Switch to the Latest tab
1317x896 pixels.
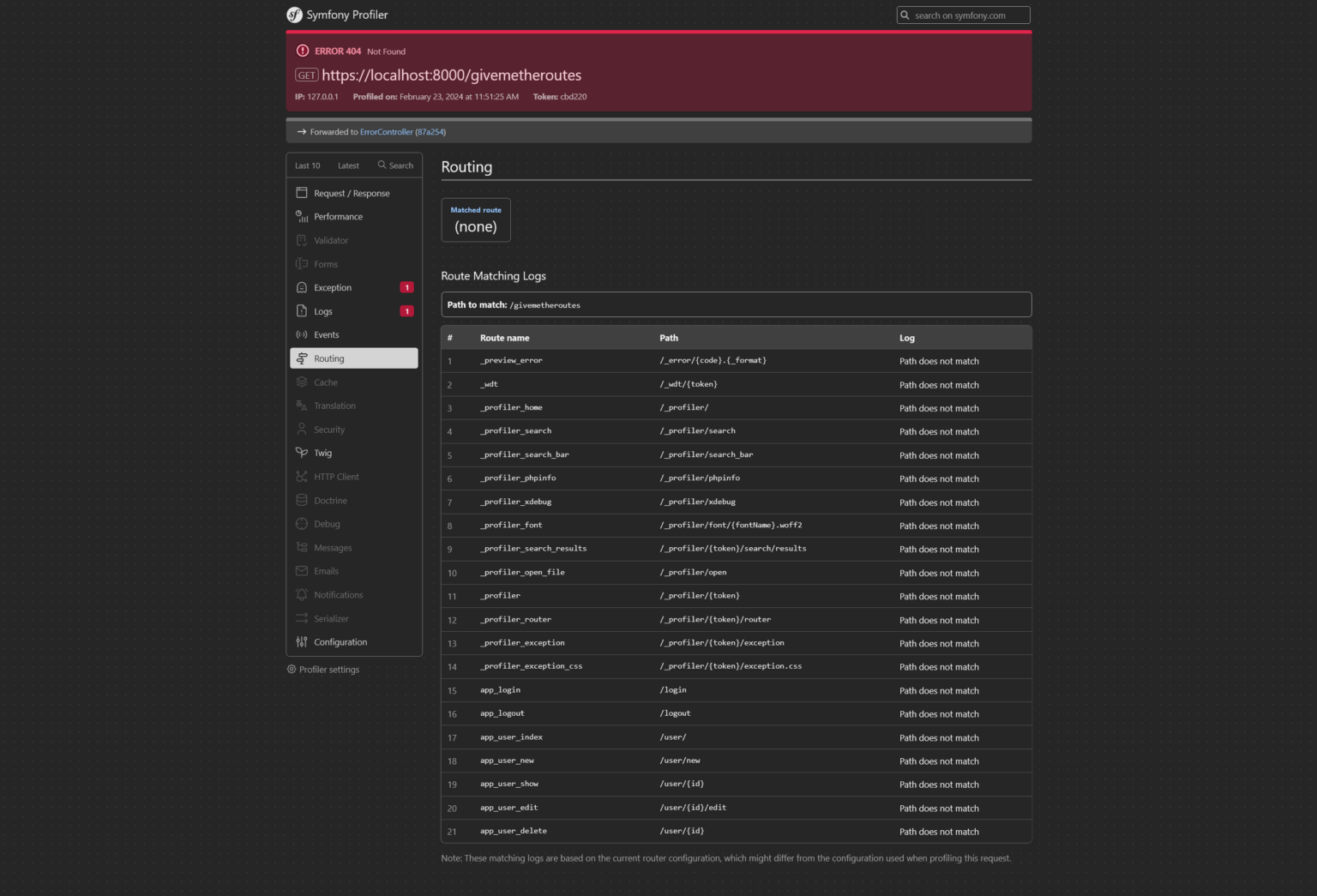[348, 165]
